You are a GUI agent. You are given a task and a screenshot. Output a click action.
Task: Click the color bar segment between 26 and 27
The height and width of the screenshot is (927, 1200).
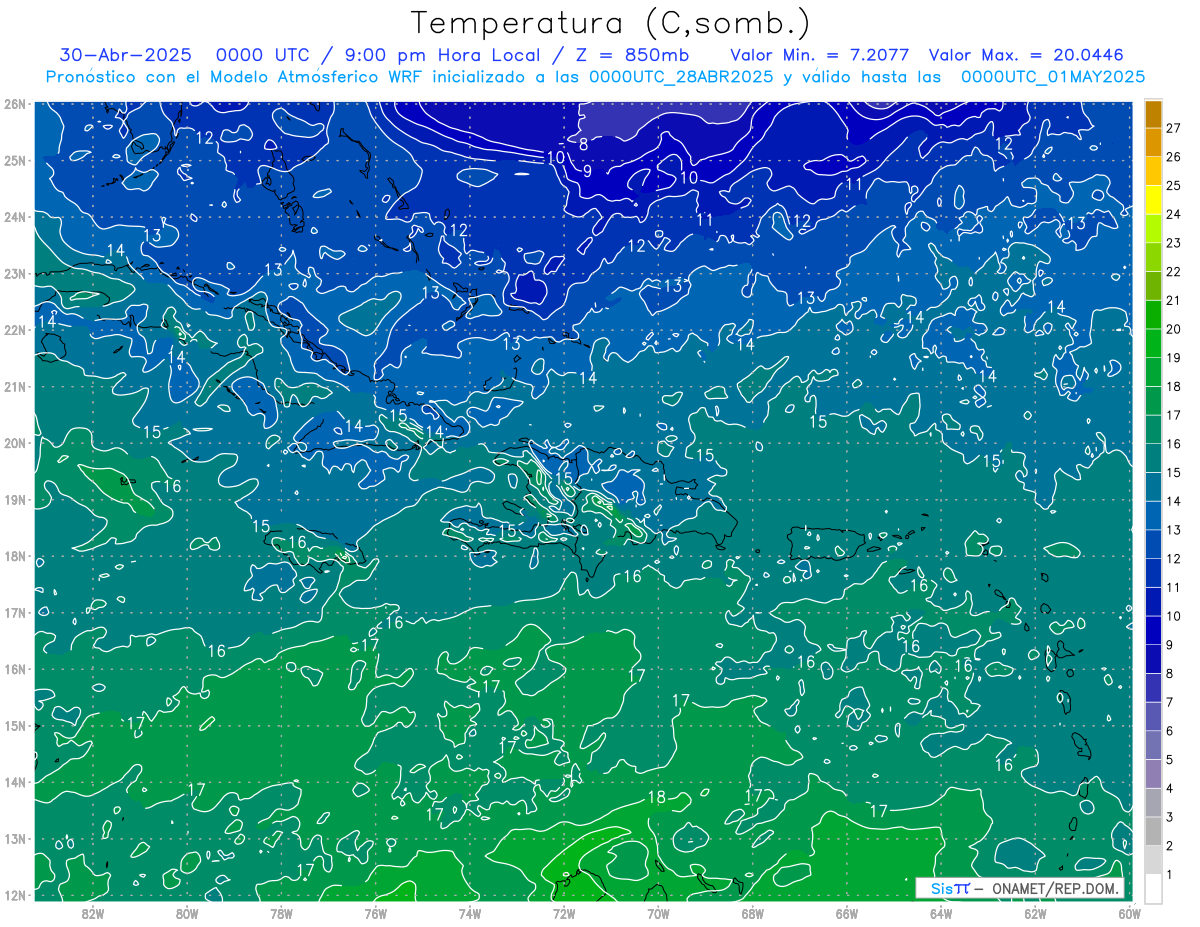(1153, 143)
